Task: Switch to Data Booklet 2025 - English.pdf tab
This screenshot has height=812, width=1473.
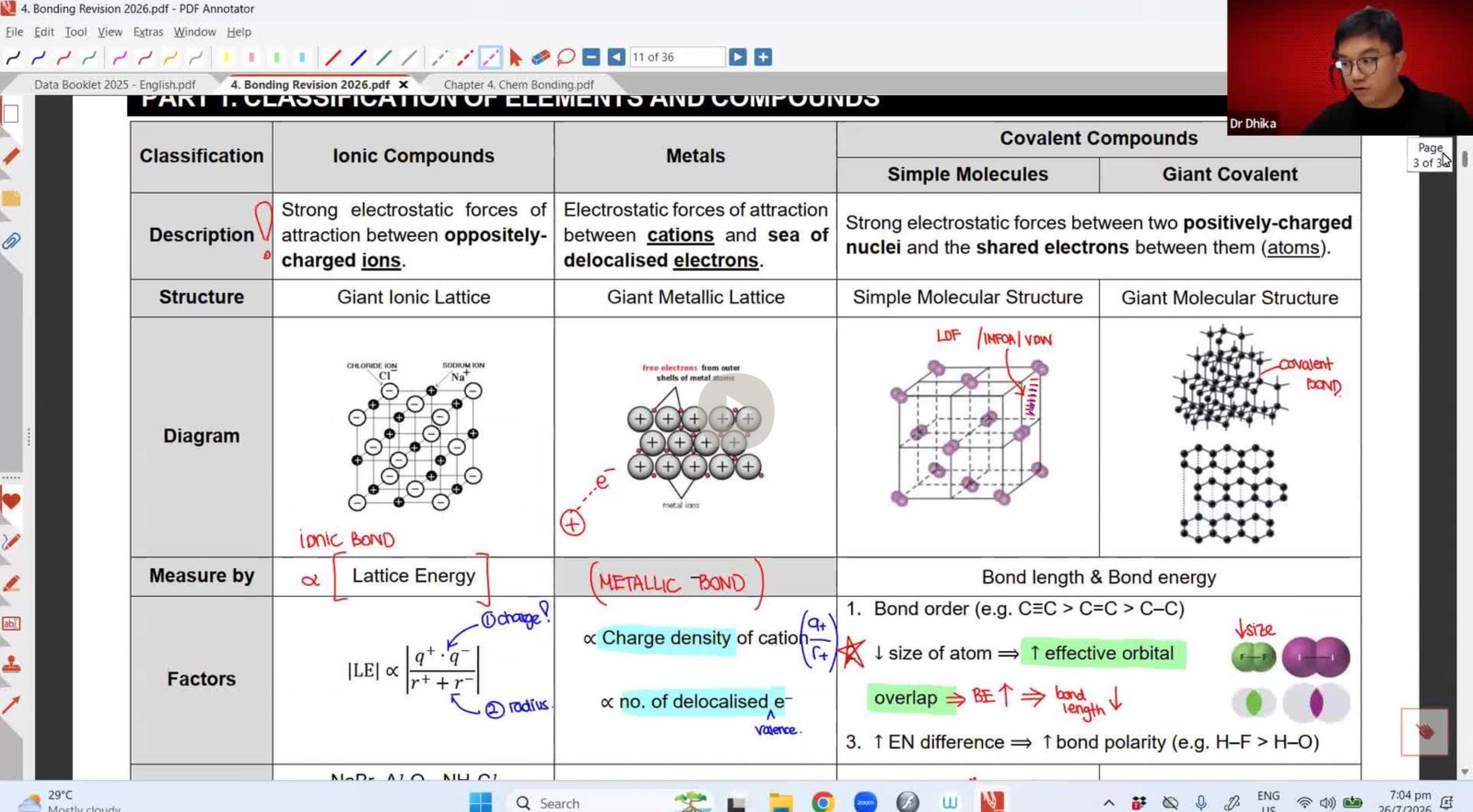Action: [x=114, y=85]
